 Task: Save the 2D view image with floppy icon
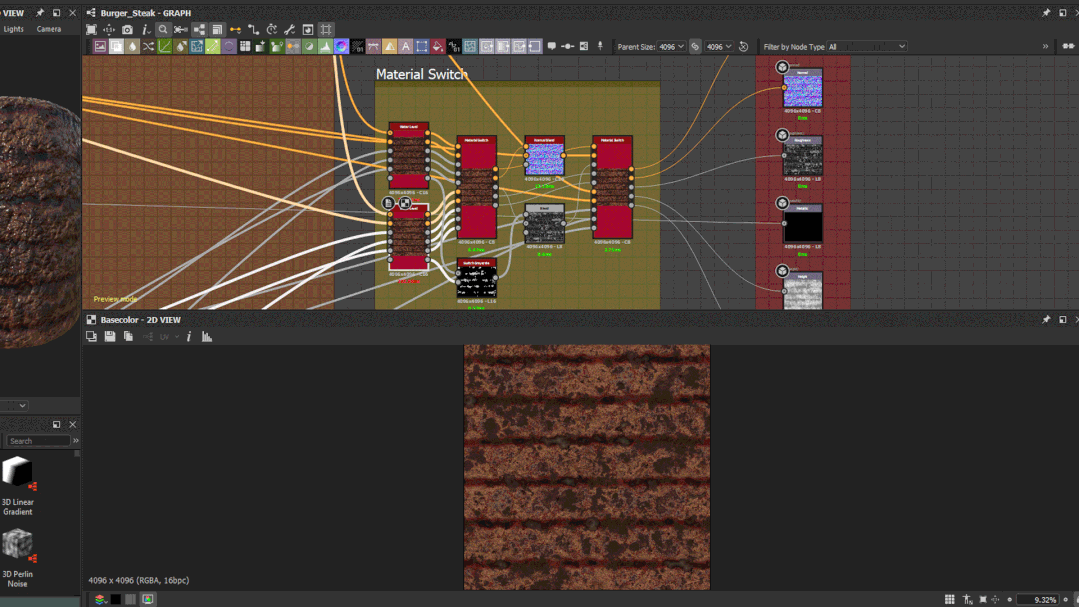coord(109,337)
